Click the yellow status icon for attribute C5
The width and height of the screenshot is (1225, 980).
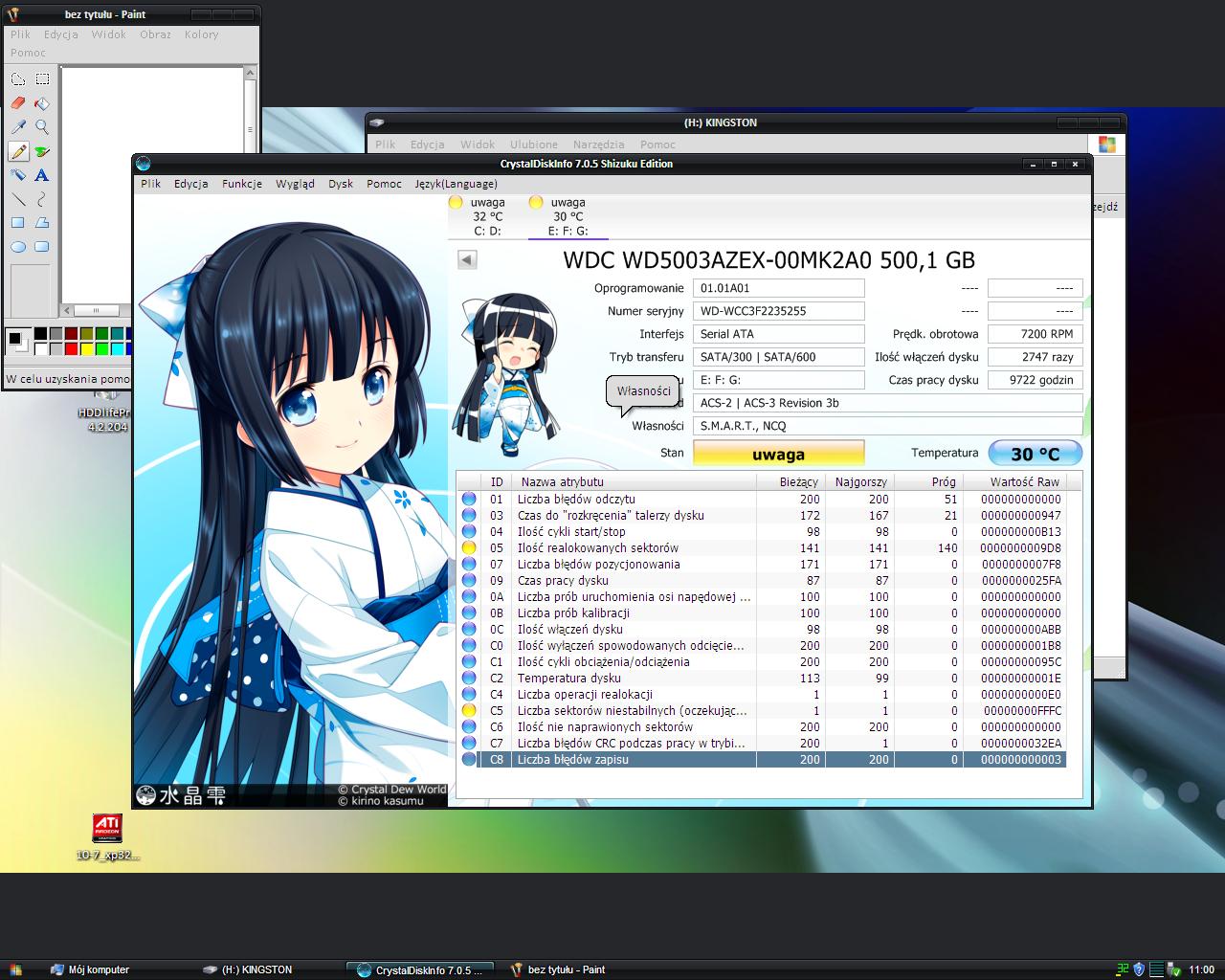pos(469,710)
